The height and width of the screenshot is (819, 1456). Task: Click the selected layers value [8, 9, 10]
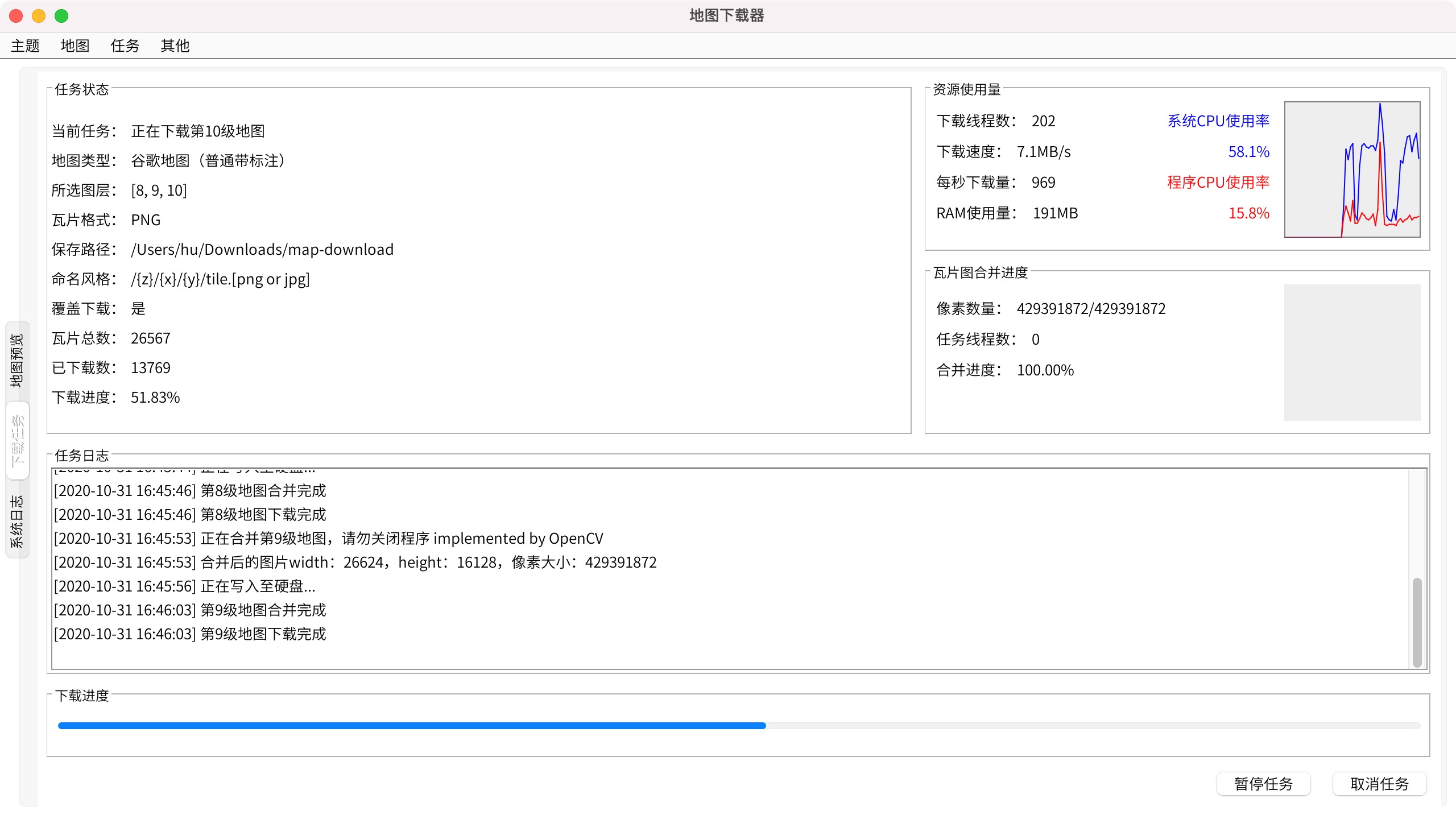coord(159,190)
